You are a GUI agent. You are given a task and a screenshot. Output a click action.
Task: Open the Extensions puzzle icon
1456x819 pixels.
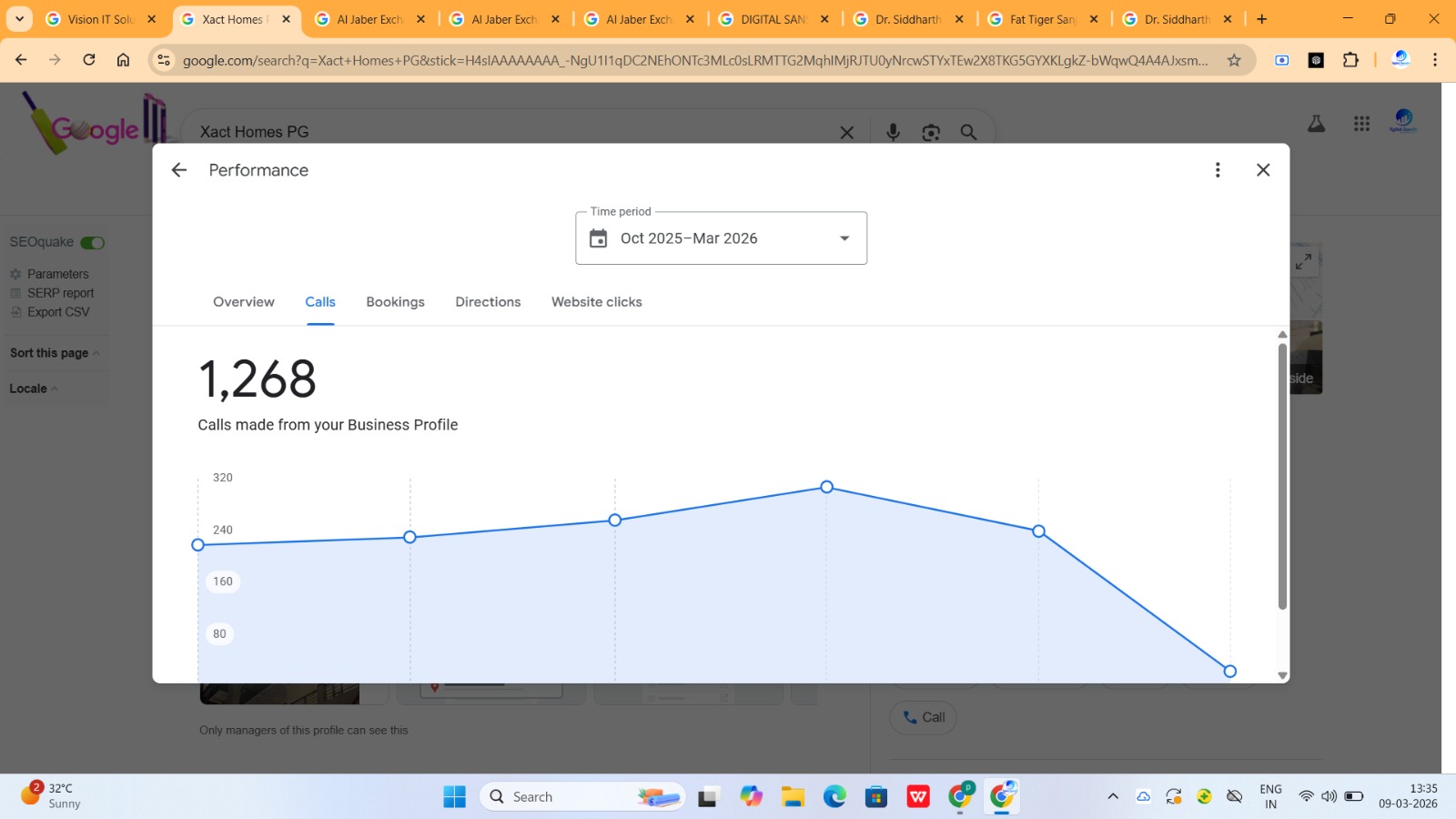(1350, 60)
